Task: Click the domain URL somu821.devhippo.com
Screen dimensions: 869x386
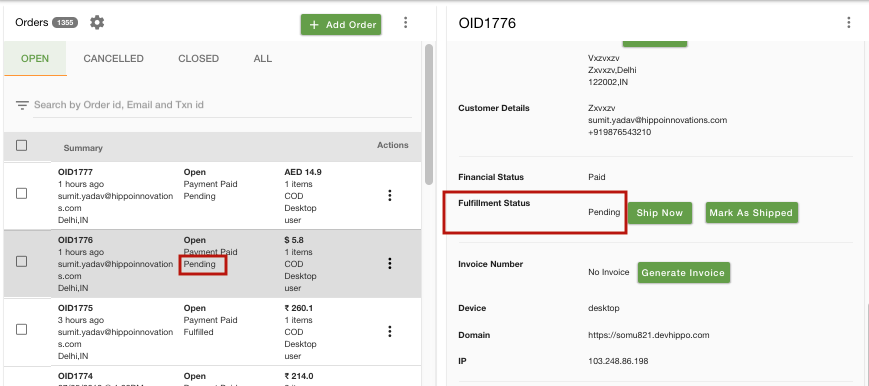Action: [x=648, y=335]
